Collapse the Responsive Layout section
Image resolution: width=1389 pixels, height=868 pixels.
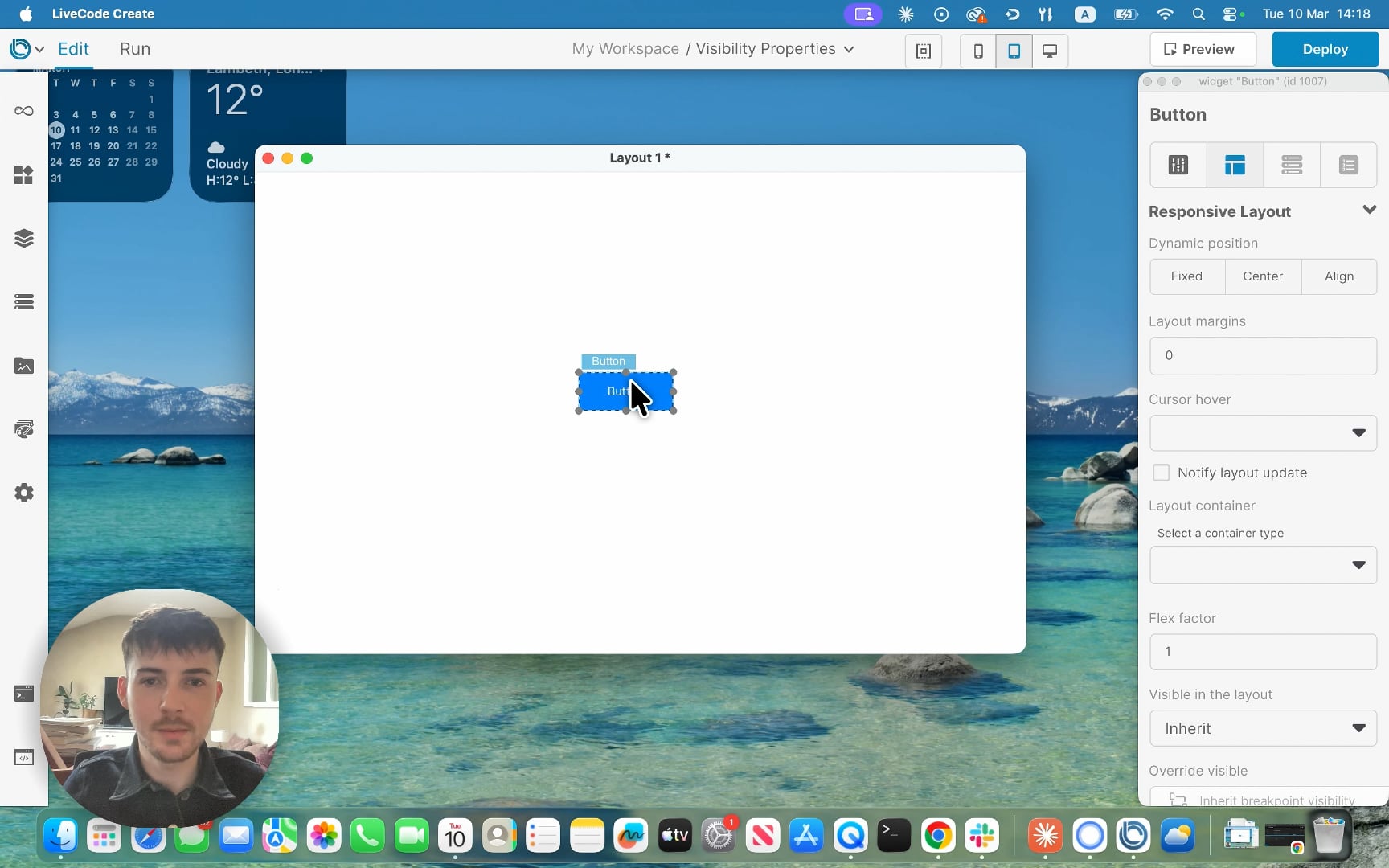coord(1369,211)
